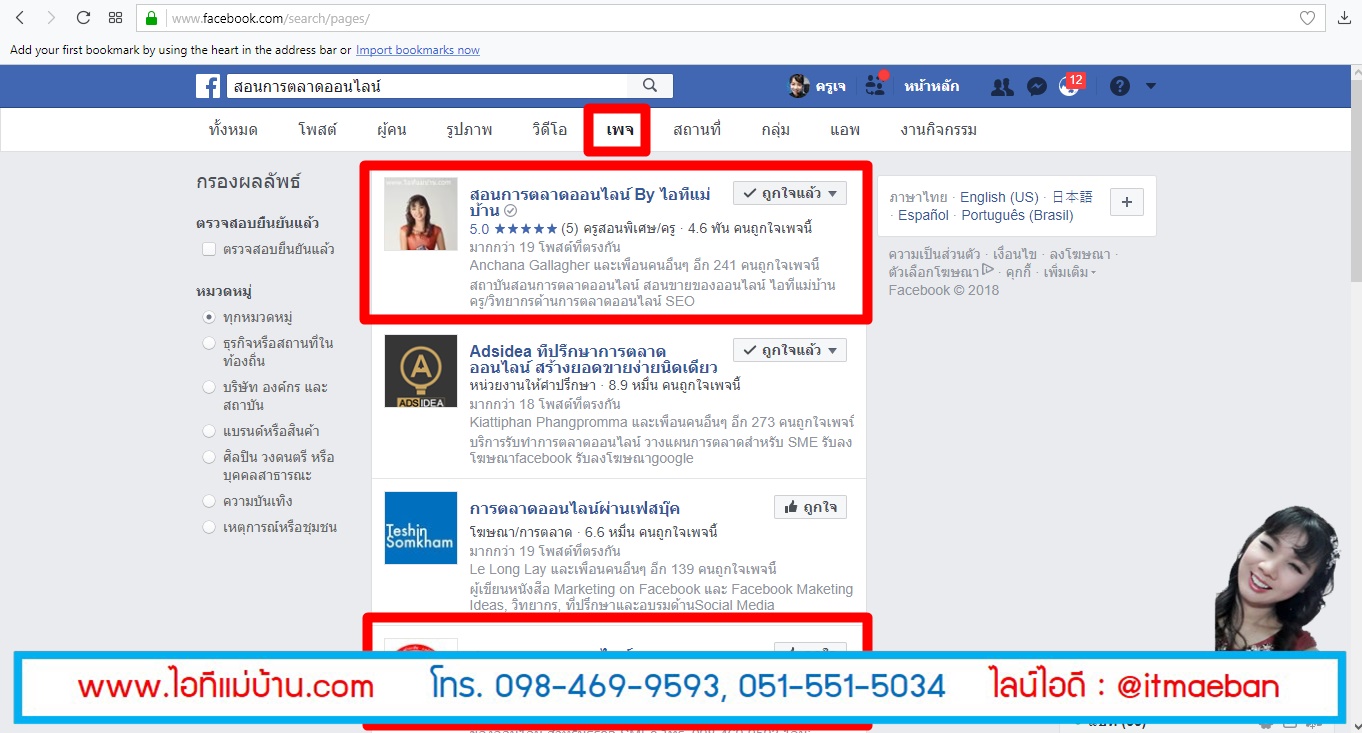Select the ความบันเทิง radio option

click(x=209, y=501)
